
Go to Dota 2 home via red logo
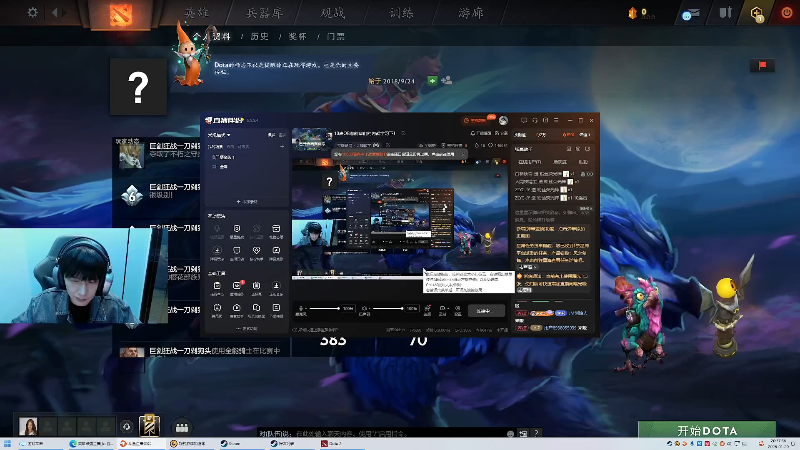120,14
